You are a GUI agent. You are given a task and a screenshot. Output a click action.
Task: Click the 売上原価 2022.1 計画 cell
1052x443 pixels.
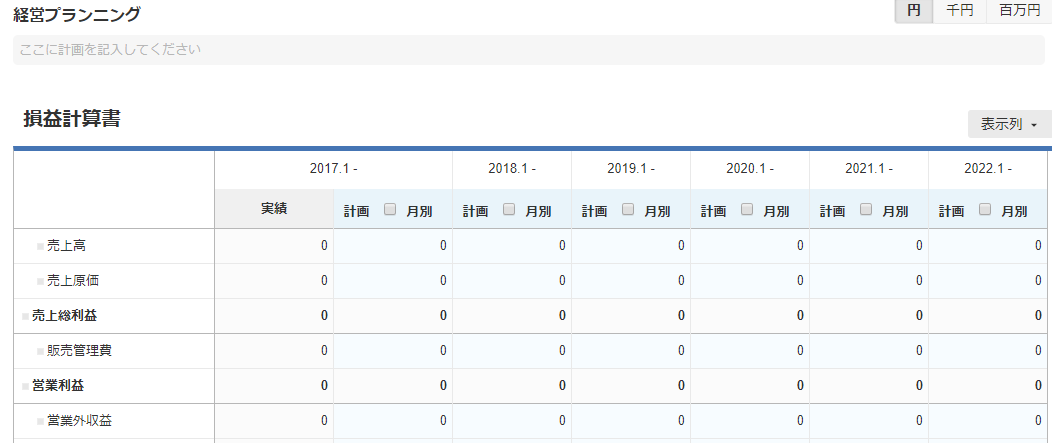[990, 281]
